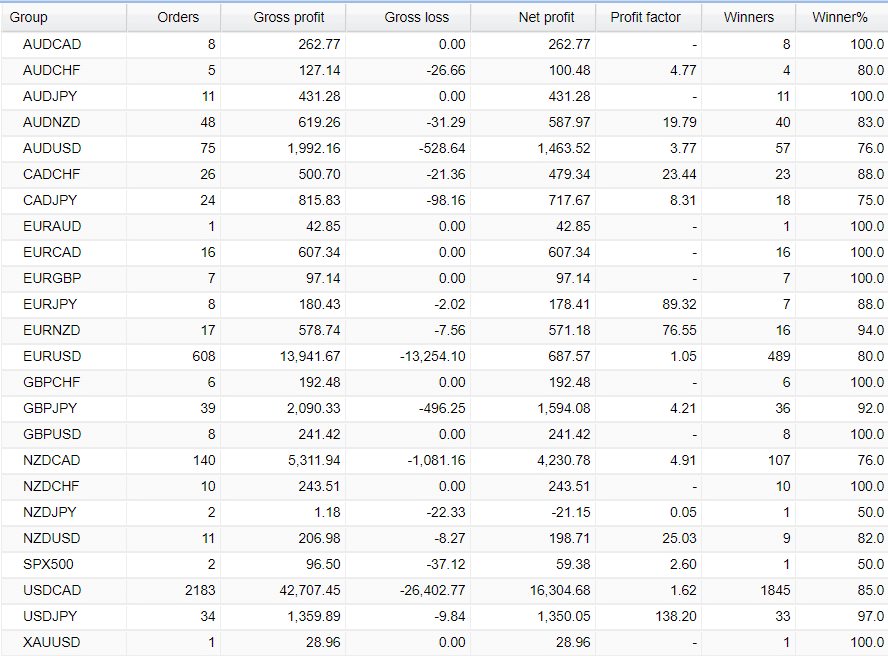Screen dimensions: 888x656
Task: Sort by Net profit column
Action: coord(546,17)
